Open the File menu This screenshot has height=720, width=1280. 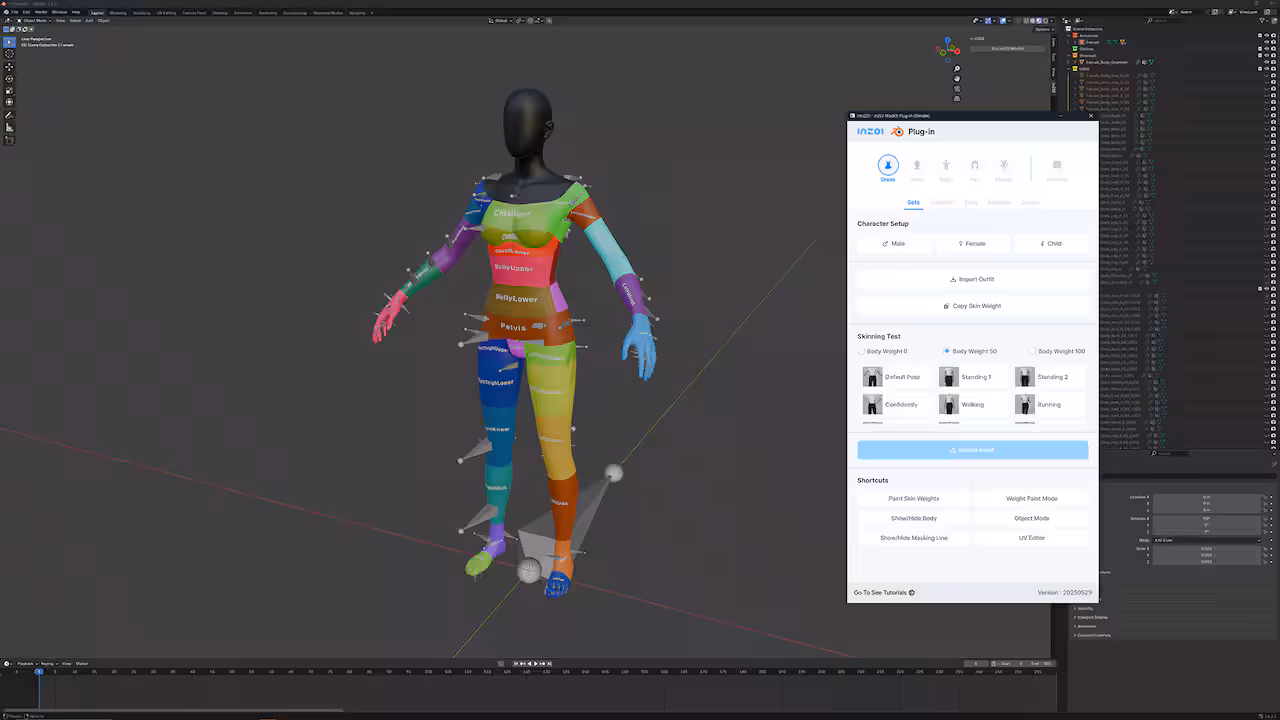pyautogui.click(x=15, y=12)
